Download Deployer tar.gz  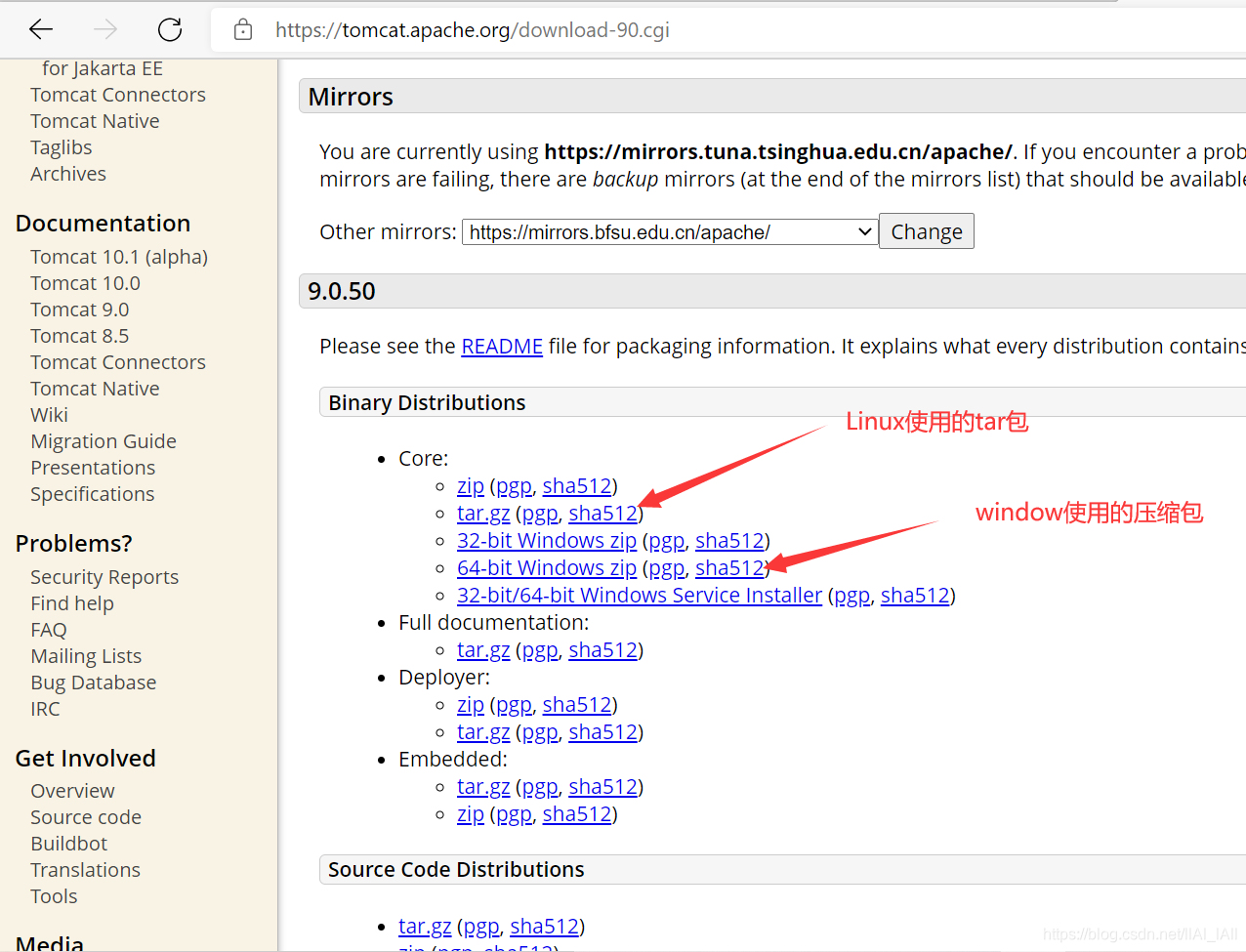click(x=483, y=731)
